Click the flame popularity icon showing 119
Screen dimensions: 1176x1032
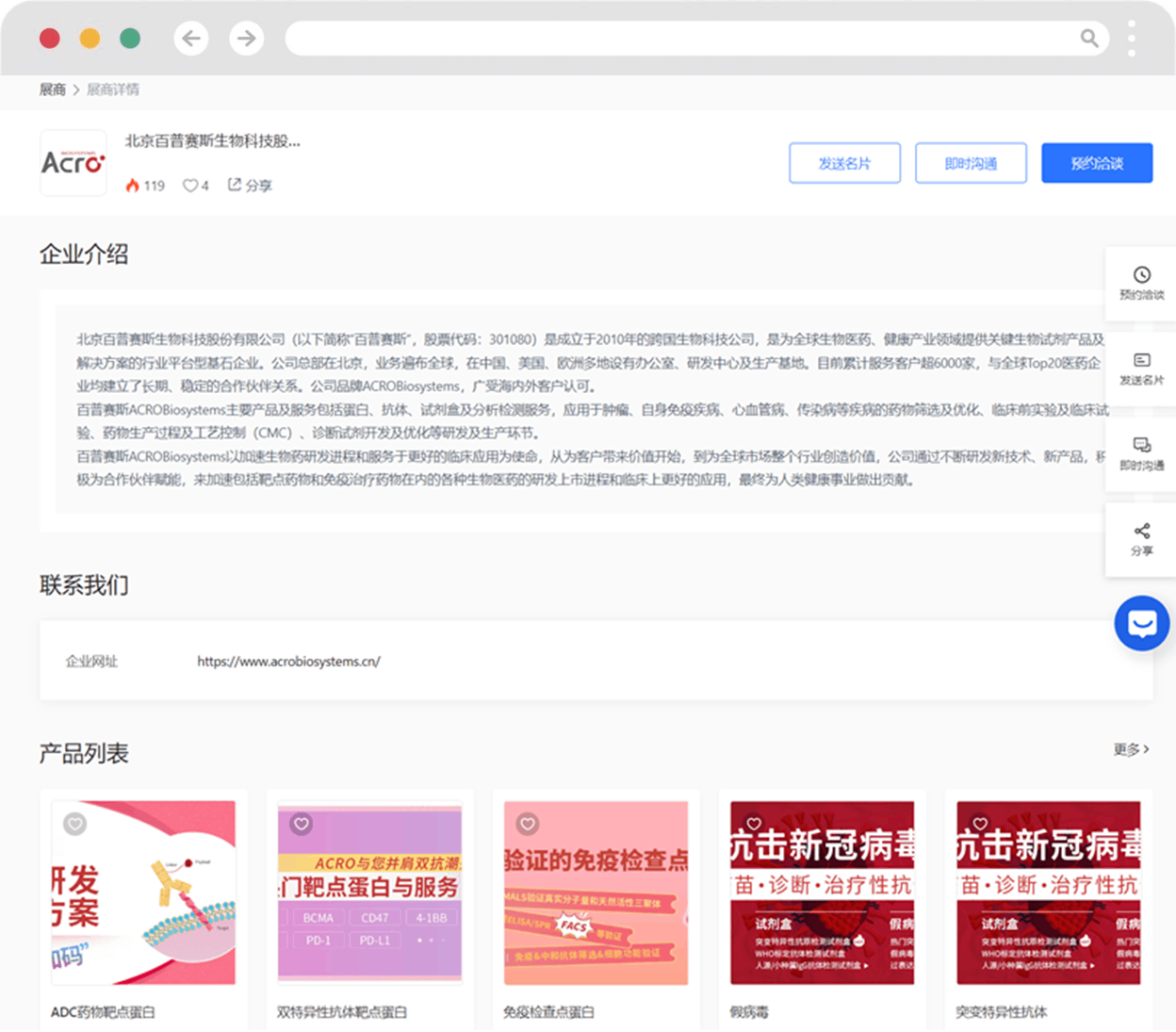pos(132,186)
